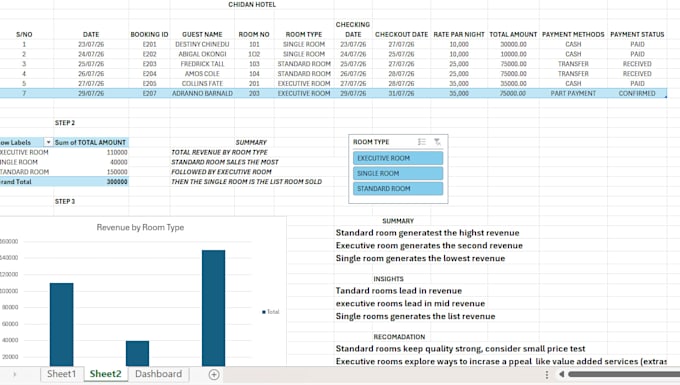
Task: Switch to Dashboard tab
Action: coord(158,374)
